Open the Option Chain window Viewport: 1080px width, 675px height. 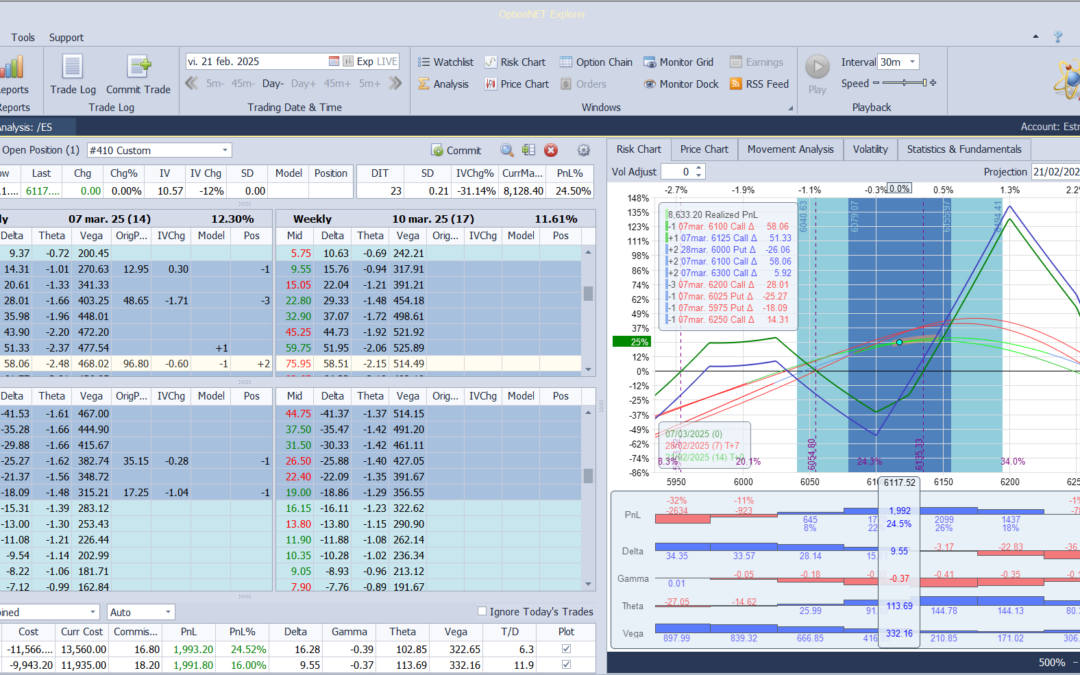click(x=596, y=62)
